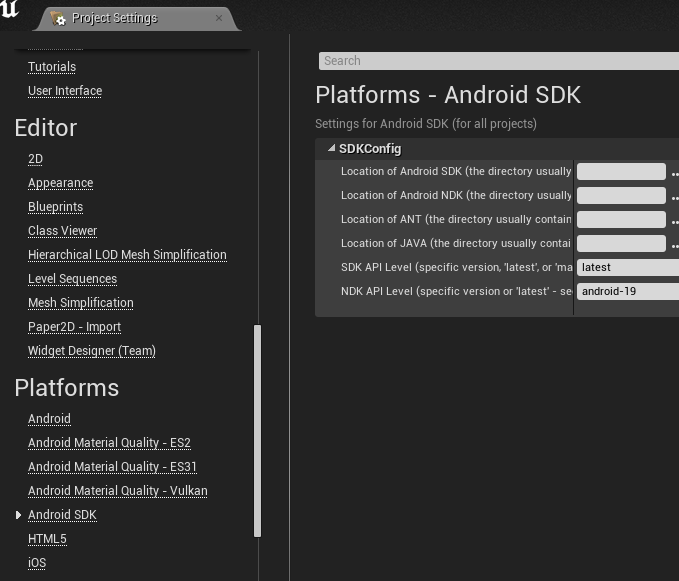Open Hierarchical LOD Mesh Simplification settings

pyautogui.click(x=127, y=255)
